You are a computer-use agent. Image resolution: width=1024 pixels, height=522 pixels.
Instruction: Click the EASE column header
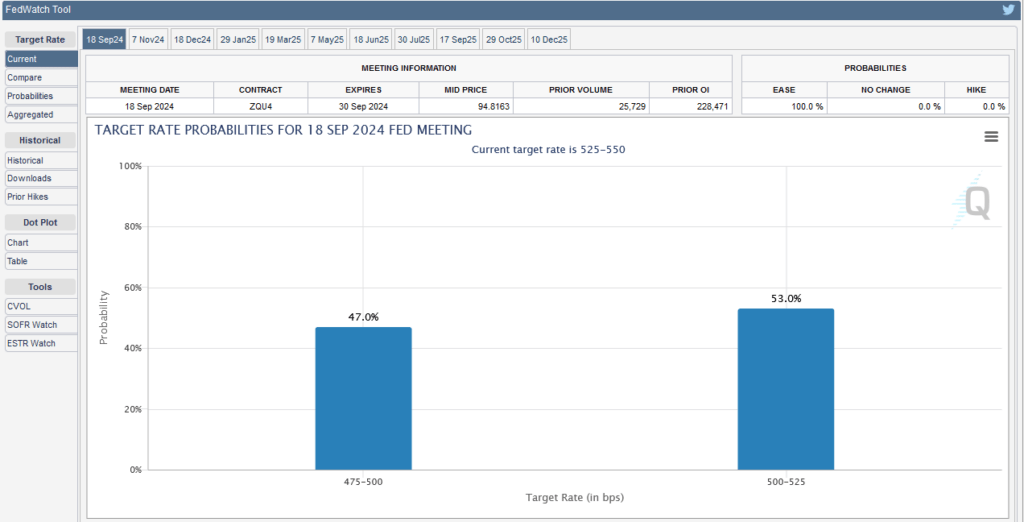pyautogui.click(x=784, y=90)
